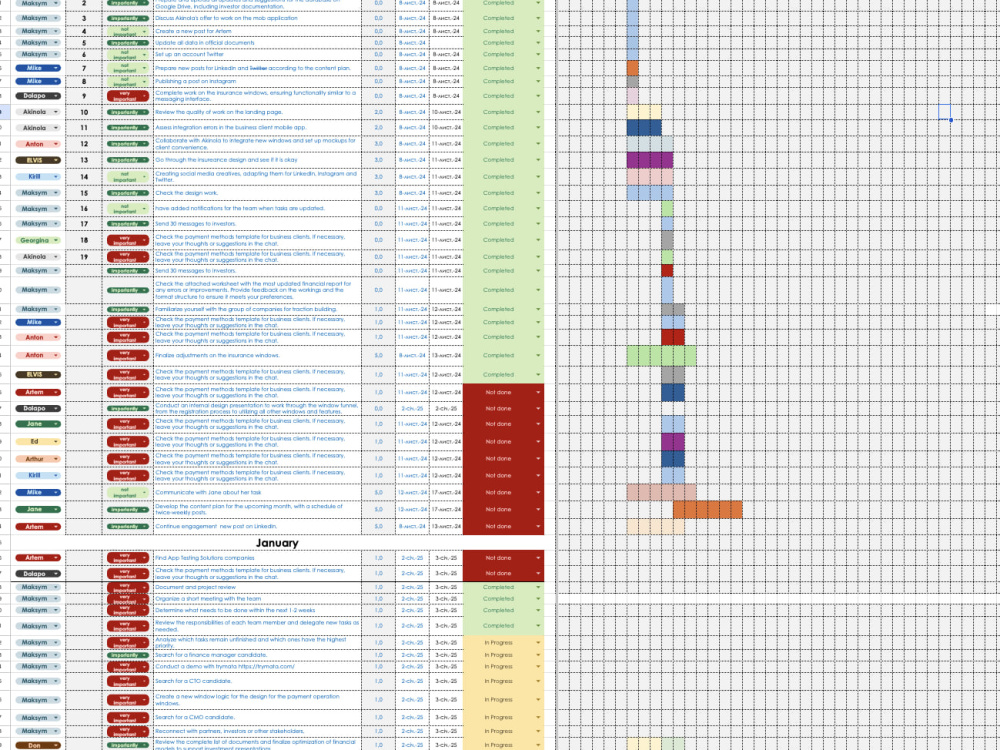Open In Progress status for 'Search for a CMO candidate'
The height and width of the screenshot is (750, 1000).
(503, 717)
